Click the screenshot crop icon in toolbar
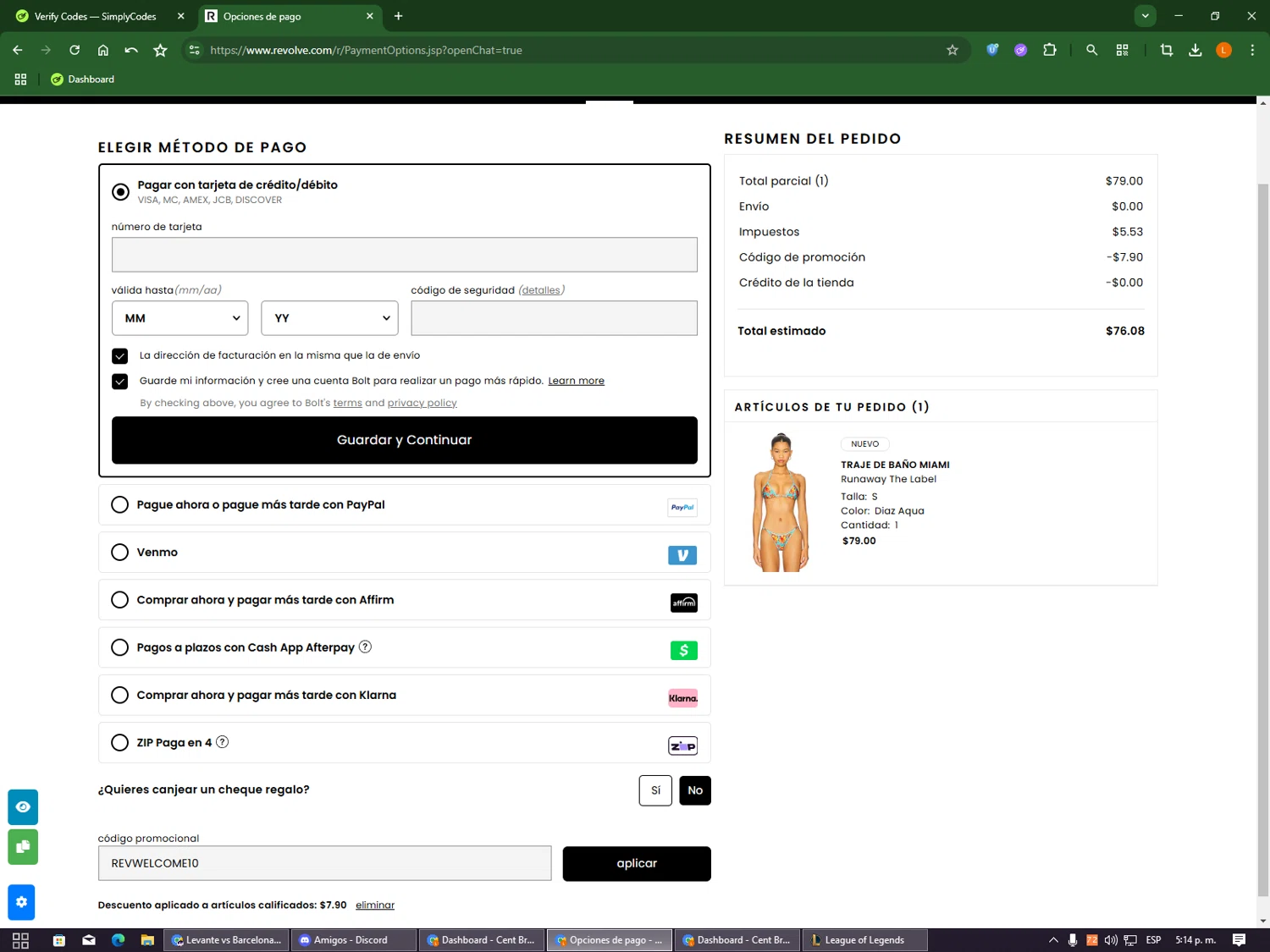Screen dimensions: 1270x952 pos(1167,50)
